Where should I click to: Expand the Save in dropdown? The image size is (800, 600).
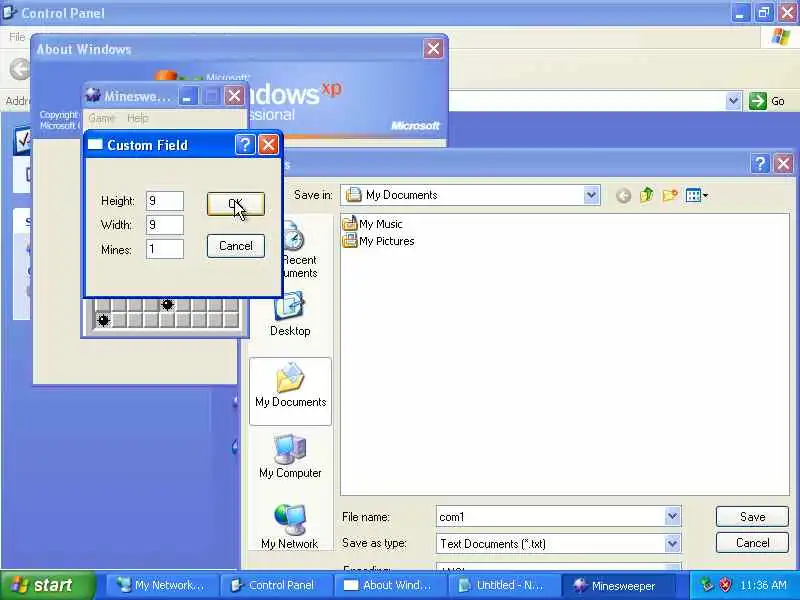click(x=591, y=195)
